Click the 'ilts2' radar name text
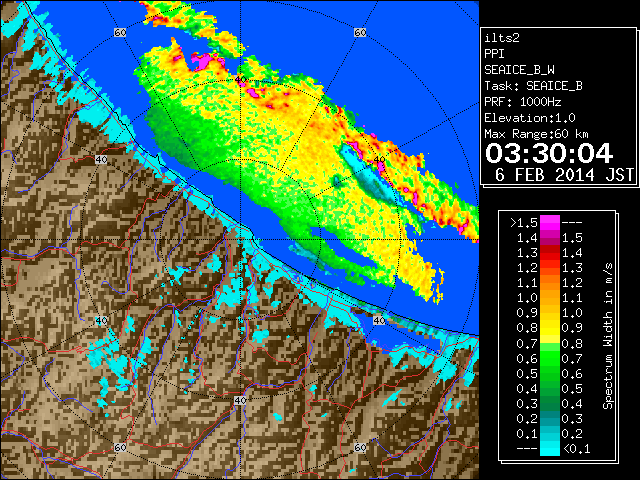Image resolution: width=640 pixels, height=480 pixels. coord(502,38)
